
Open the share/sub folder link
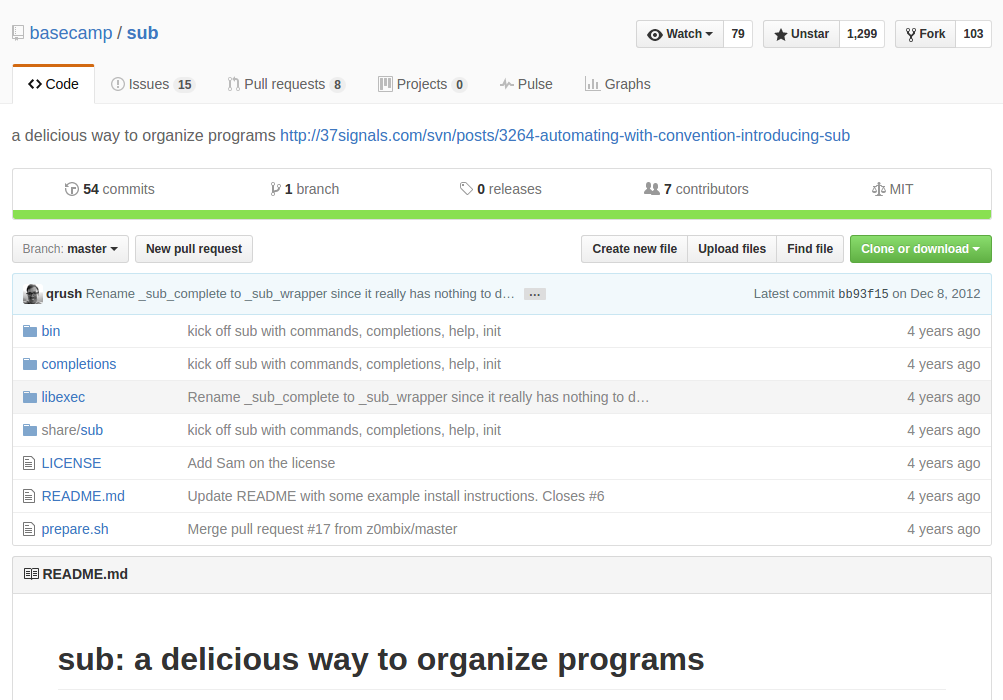pos(72,430)
